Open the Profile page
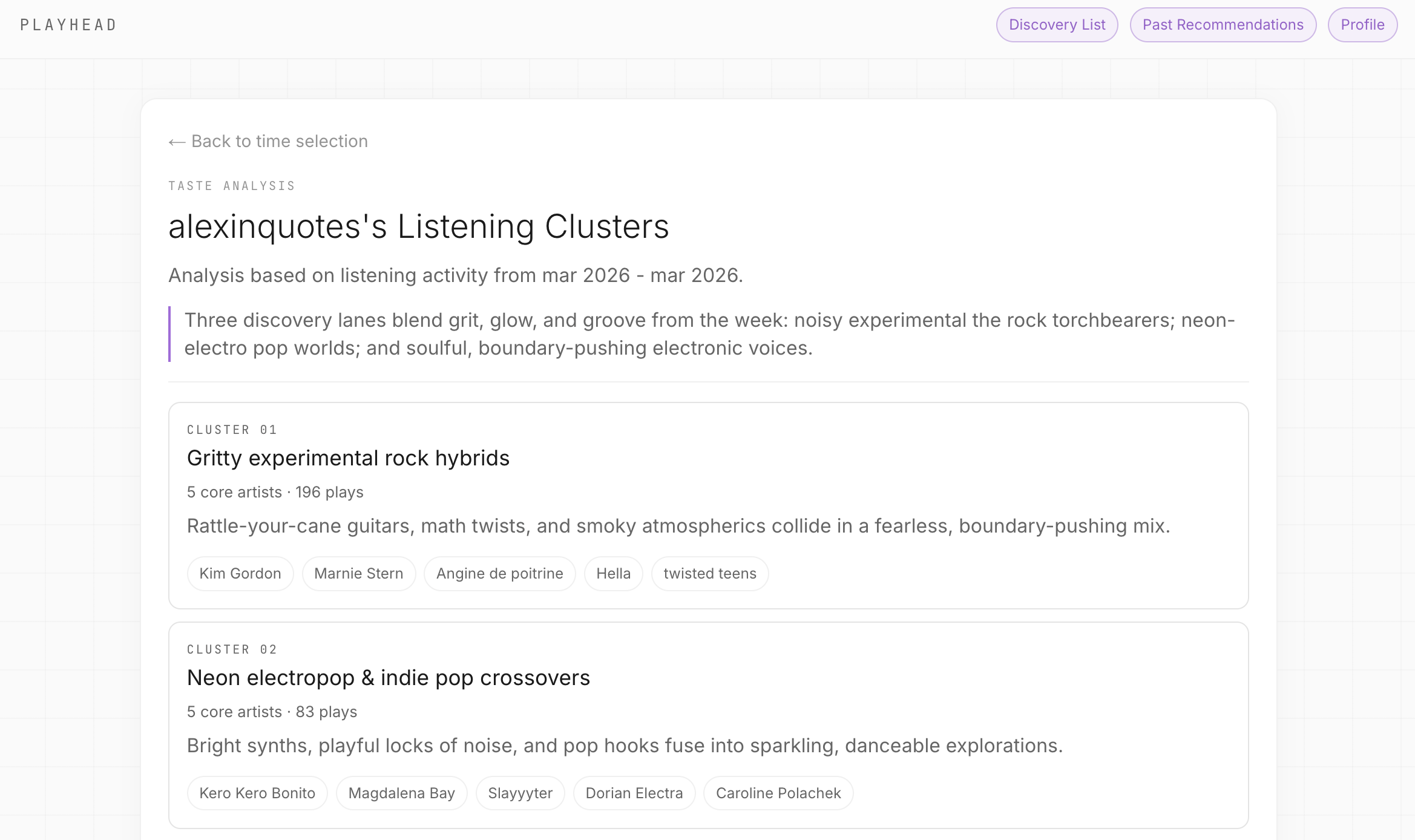 (1362, 24)
